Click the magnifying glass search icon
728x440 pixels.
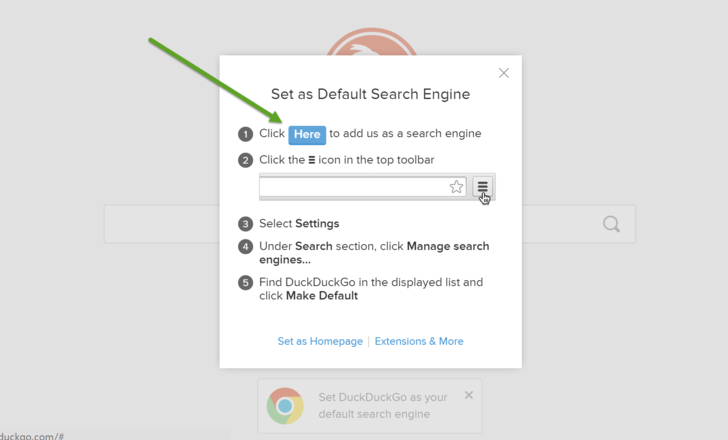[612, 224]
